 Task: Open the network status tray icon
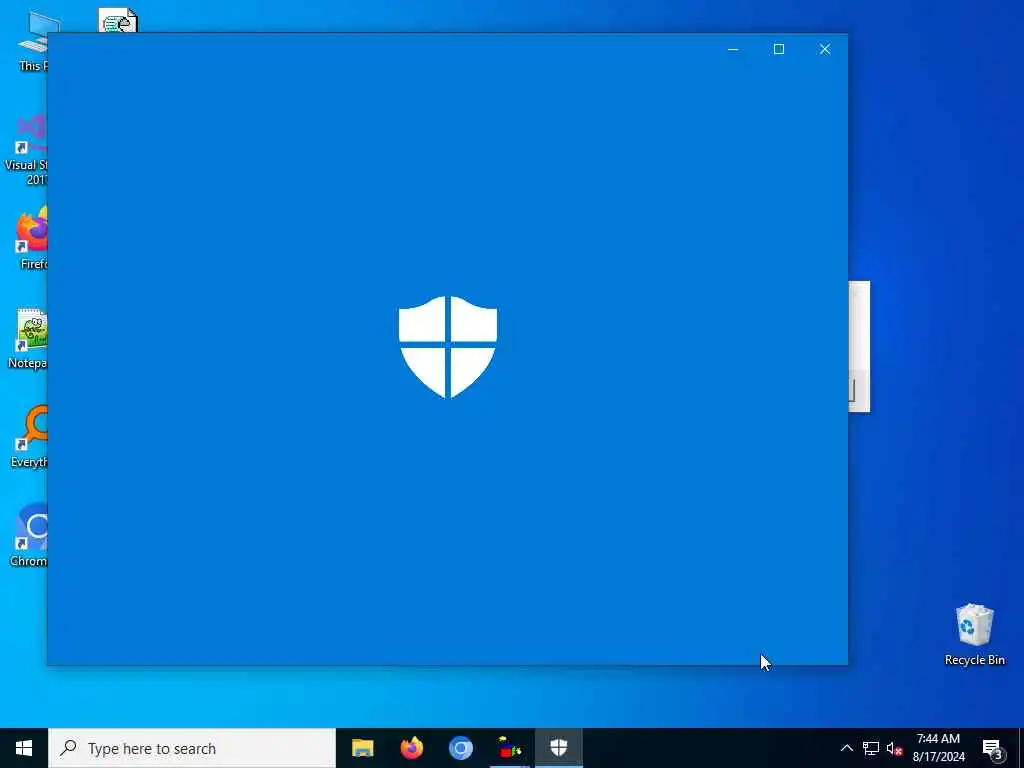click(871, 748)
